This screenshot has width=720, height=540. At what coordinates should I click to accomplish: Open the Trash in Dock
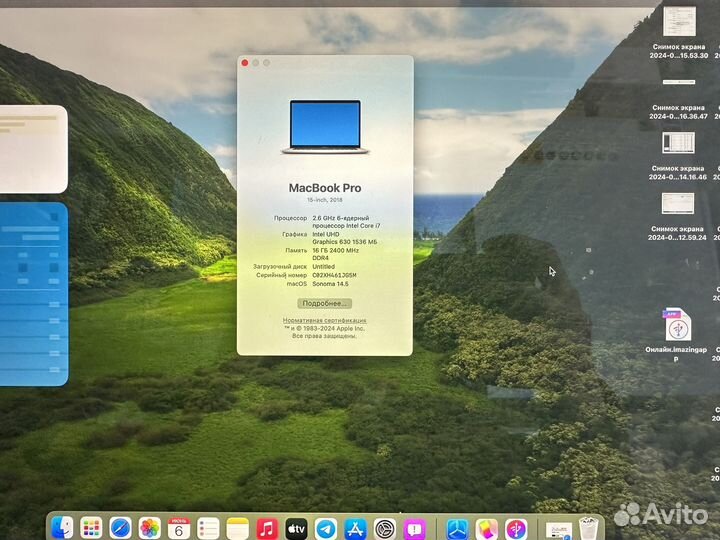tap(589, 529)
